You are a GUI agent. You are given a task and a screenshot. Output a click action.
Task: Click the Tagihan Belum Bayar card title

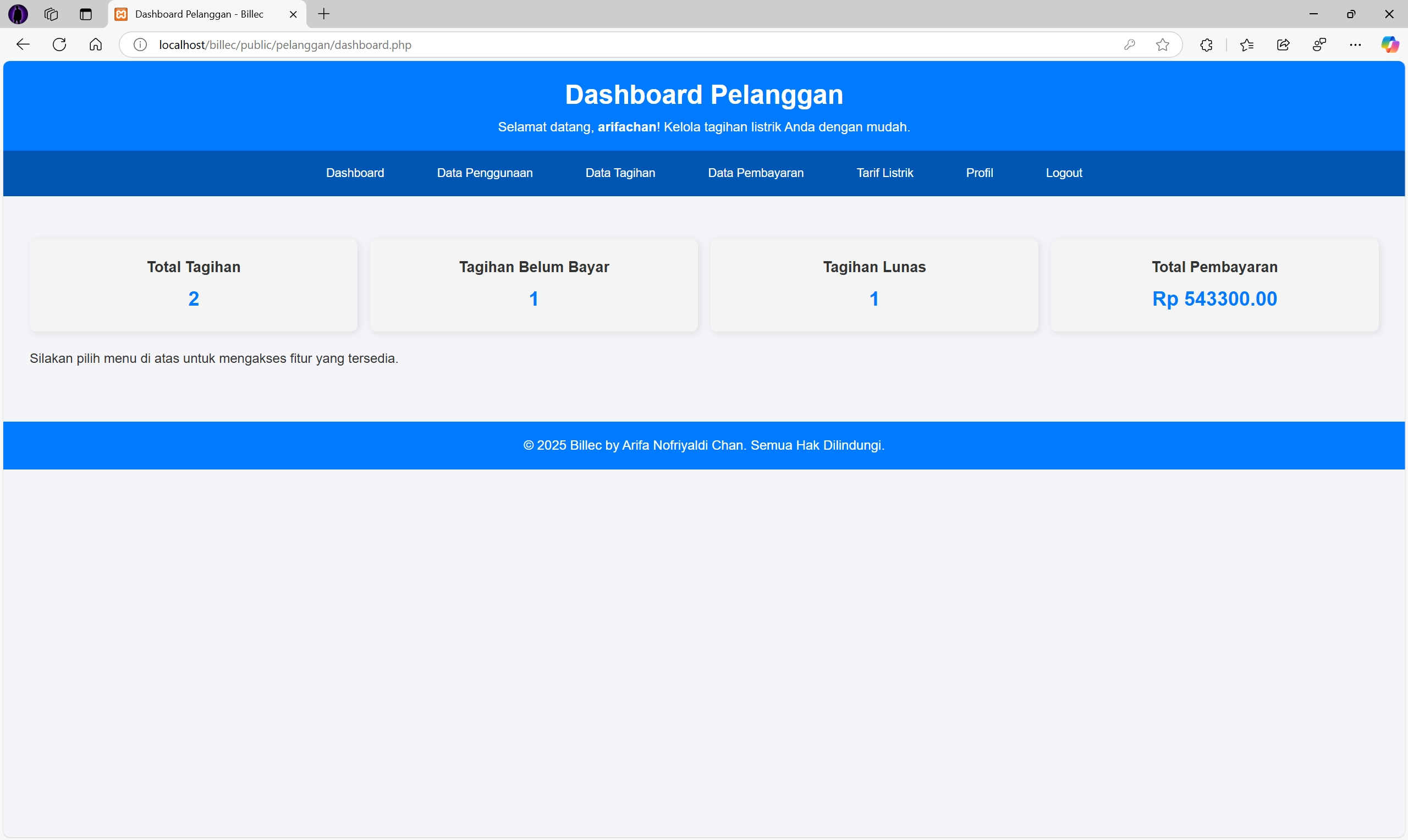pyautogui.click(x=534, y=267)
